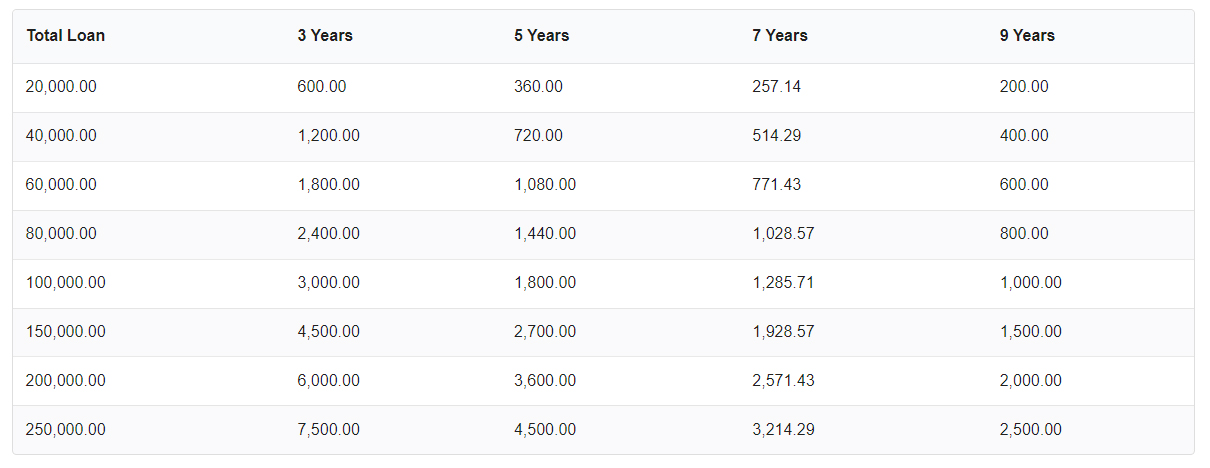Click the 9 Years column header
The width and height of the screenshot is (1210, 468).
(1027, 35)
